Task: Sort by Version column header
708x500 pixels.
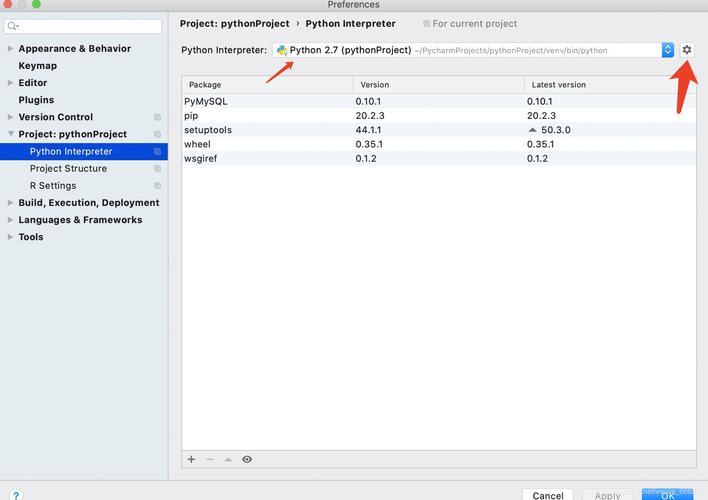Action: (x=438, y=84)
